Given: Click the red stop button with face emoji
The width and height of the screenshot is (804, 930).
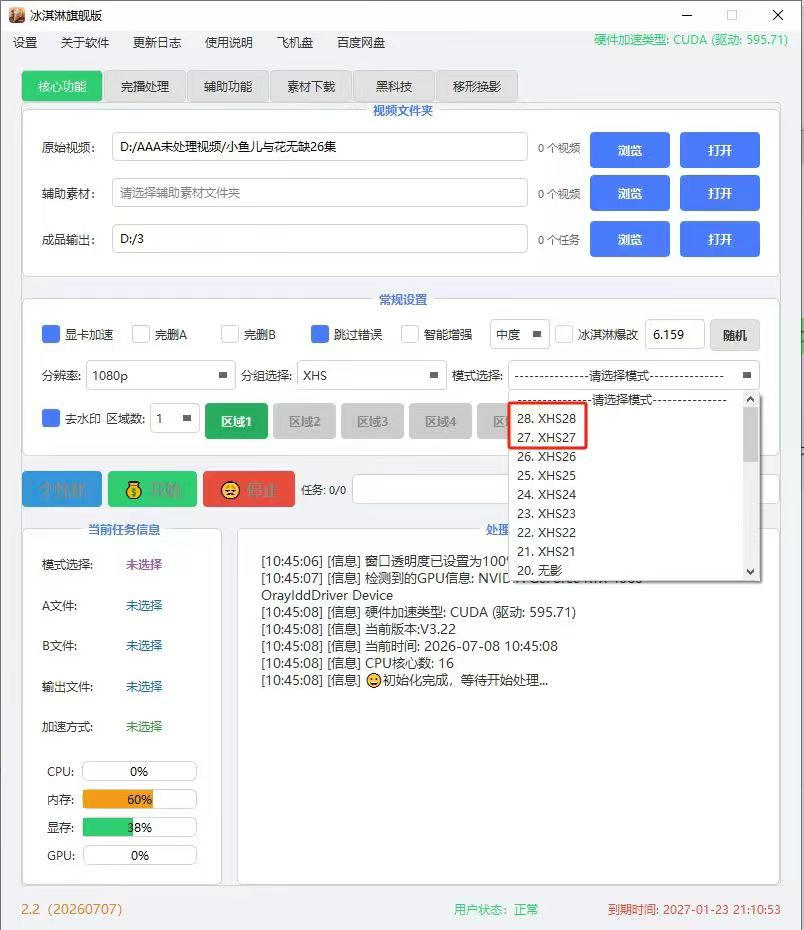Looking at the screenshot, I should pyautogui.click(x=248, y=489).
